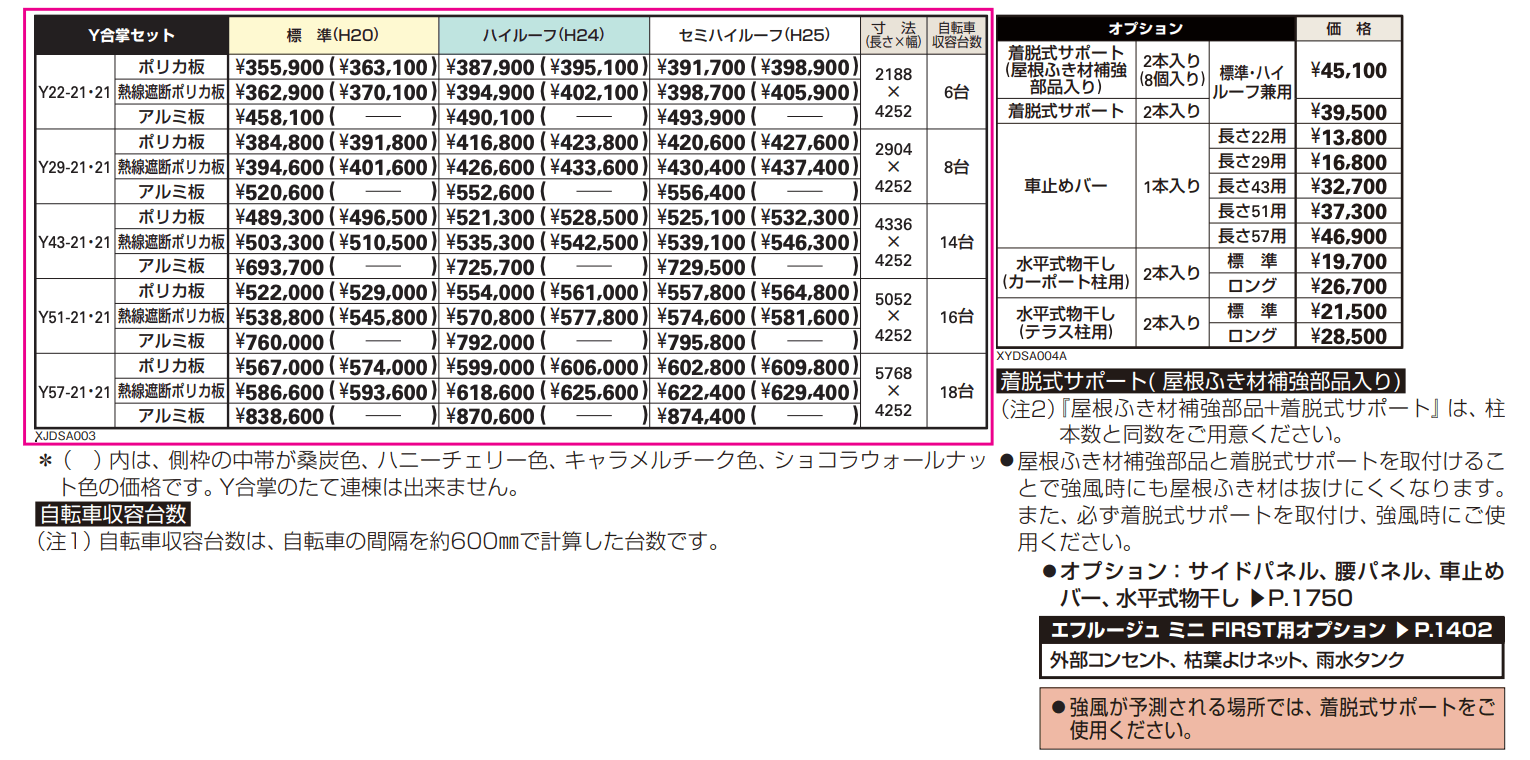Click the Y22-21・21 row label

(74, 92)
